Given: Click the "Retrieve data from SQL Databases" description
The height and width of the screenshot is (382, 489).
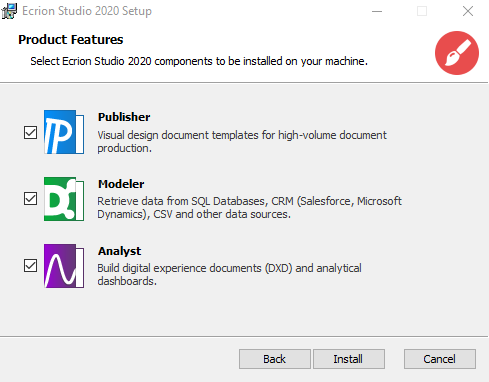Looking at the screenshot, I should pos(249,207).
